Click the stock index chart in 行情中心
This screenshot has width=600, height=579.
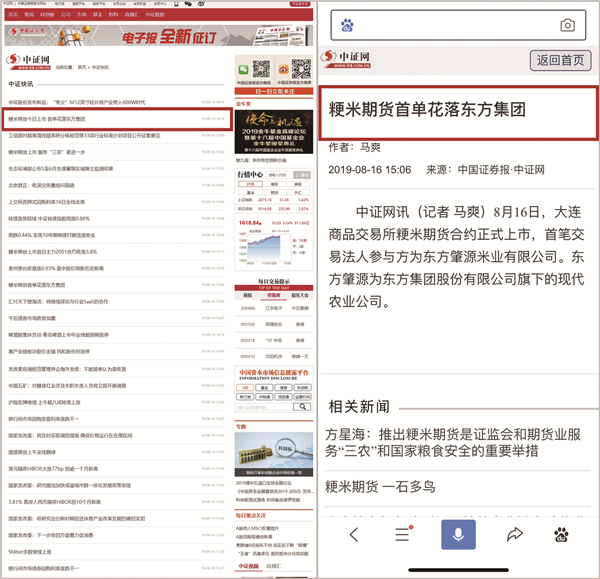pos(265,249)
